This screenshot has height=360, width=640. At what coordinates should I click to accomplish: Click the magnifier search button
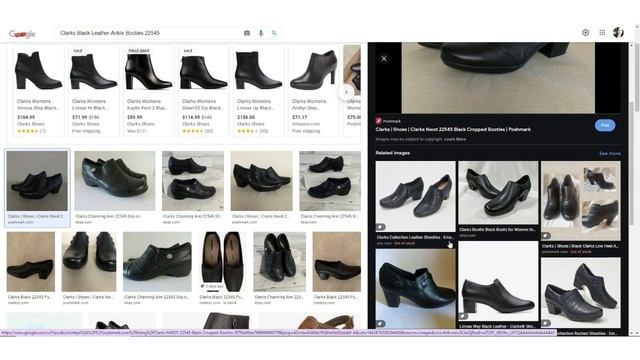click(274, 33)
